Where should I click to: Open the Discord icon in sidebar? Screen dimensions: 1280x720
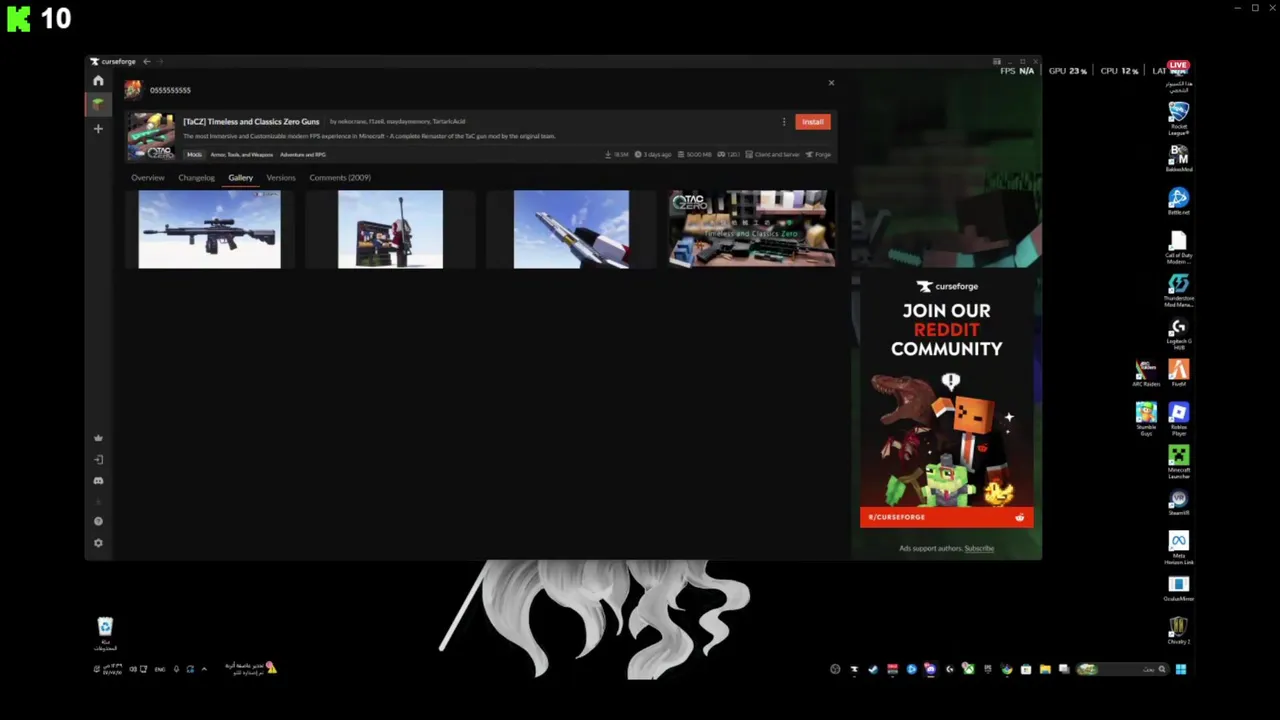[98, 480]
